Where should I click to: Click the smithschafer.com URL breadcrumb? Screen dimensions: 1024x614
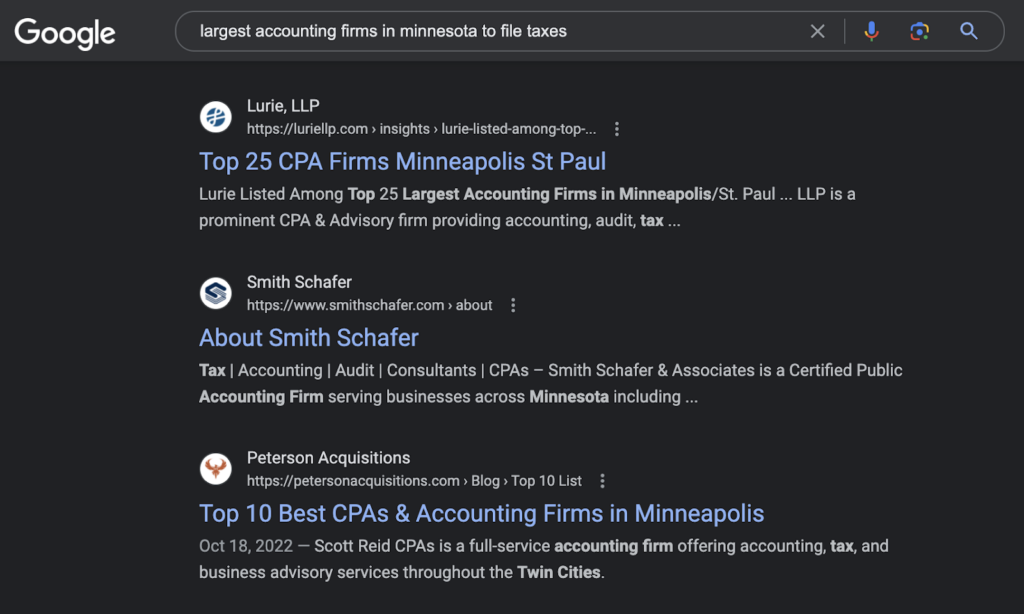tap(370, 305)
